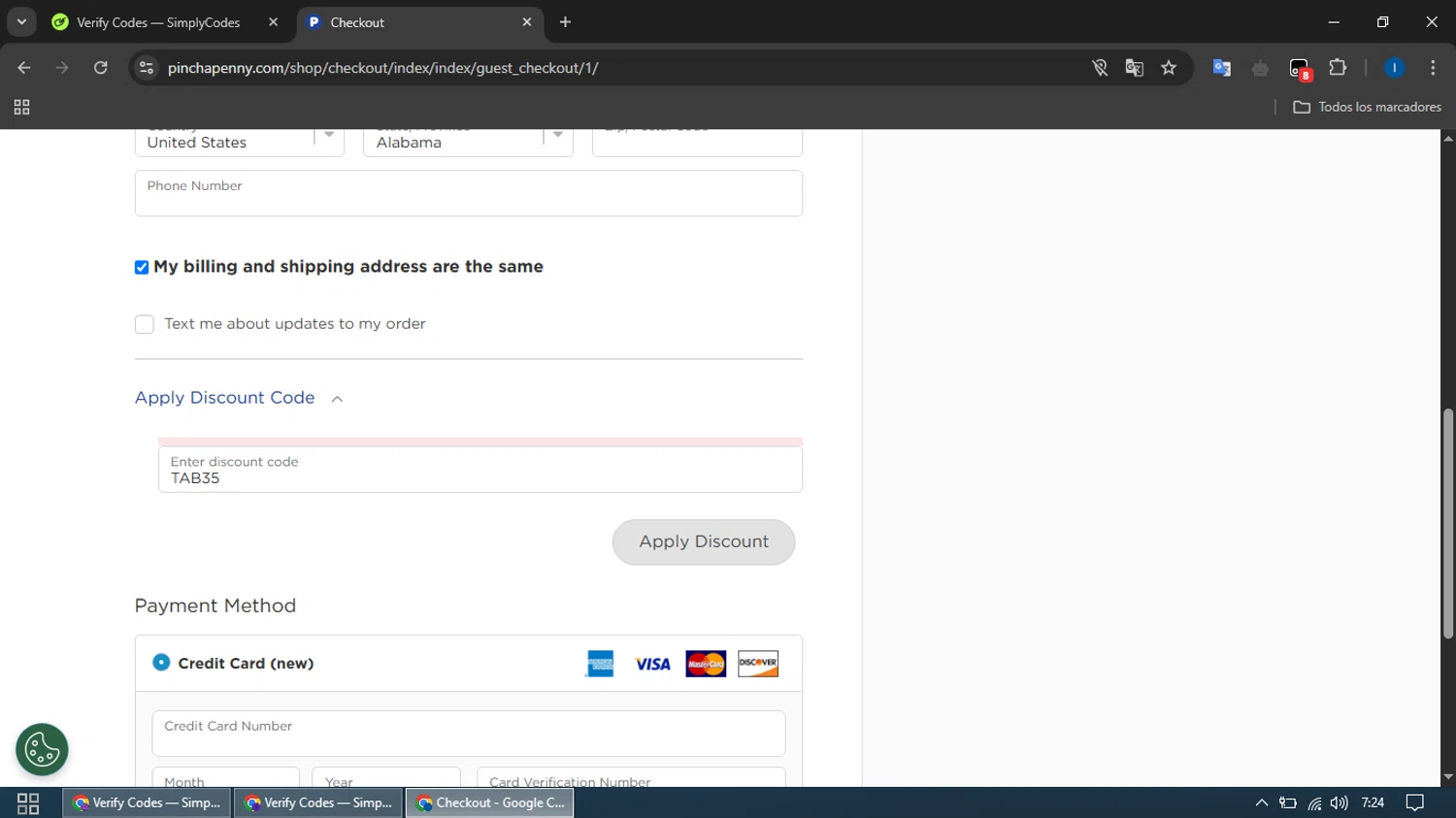Viewport: 1456px width, 818px height.
Task: Click the MasterCard logo
Action: point(706,664)
